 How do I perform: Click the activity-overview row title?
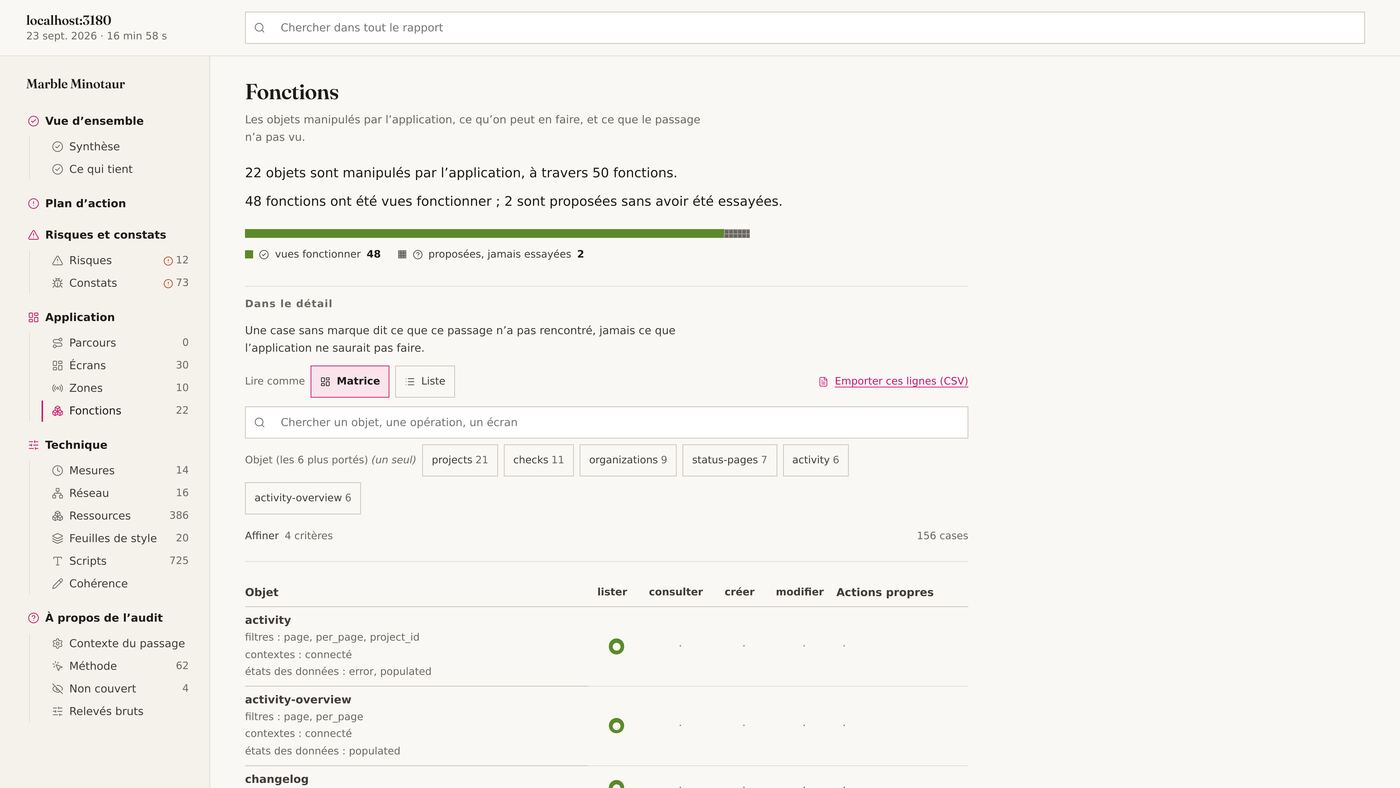coord(298,700)
